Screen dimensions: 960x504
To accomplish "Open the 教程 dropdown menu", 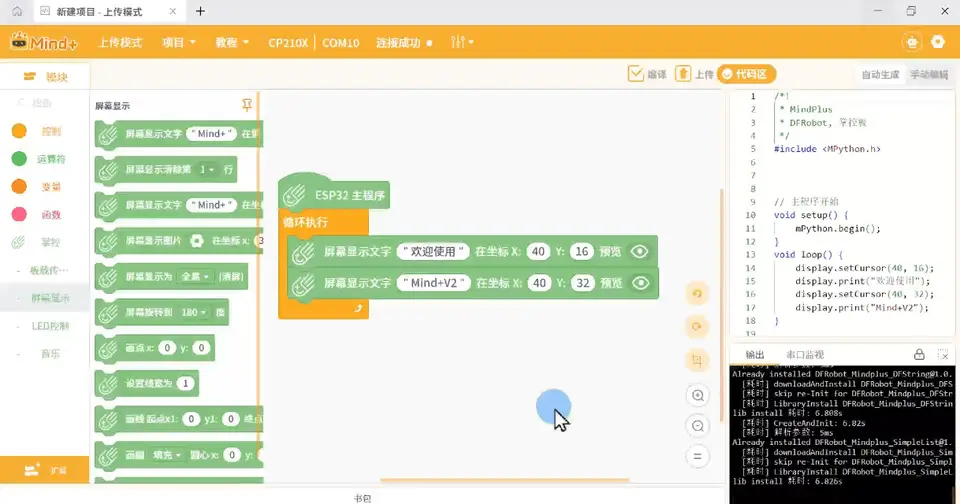I will [232, 42].
